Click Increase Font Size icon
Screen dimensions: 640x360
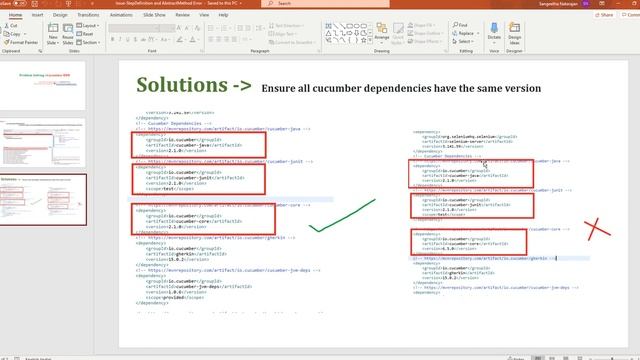179,28
